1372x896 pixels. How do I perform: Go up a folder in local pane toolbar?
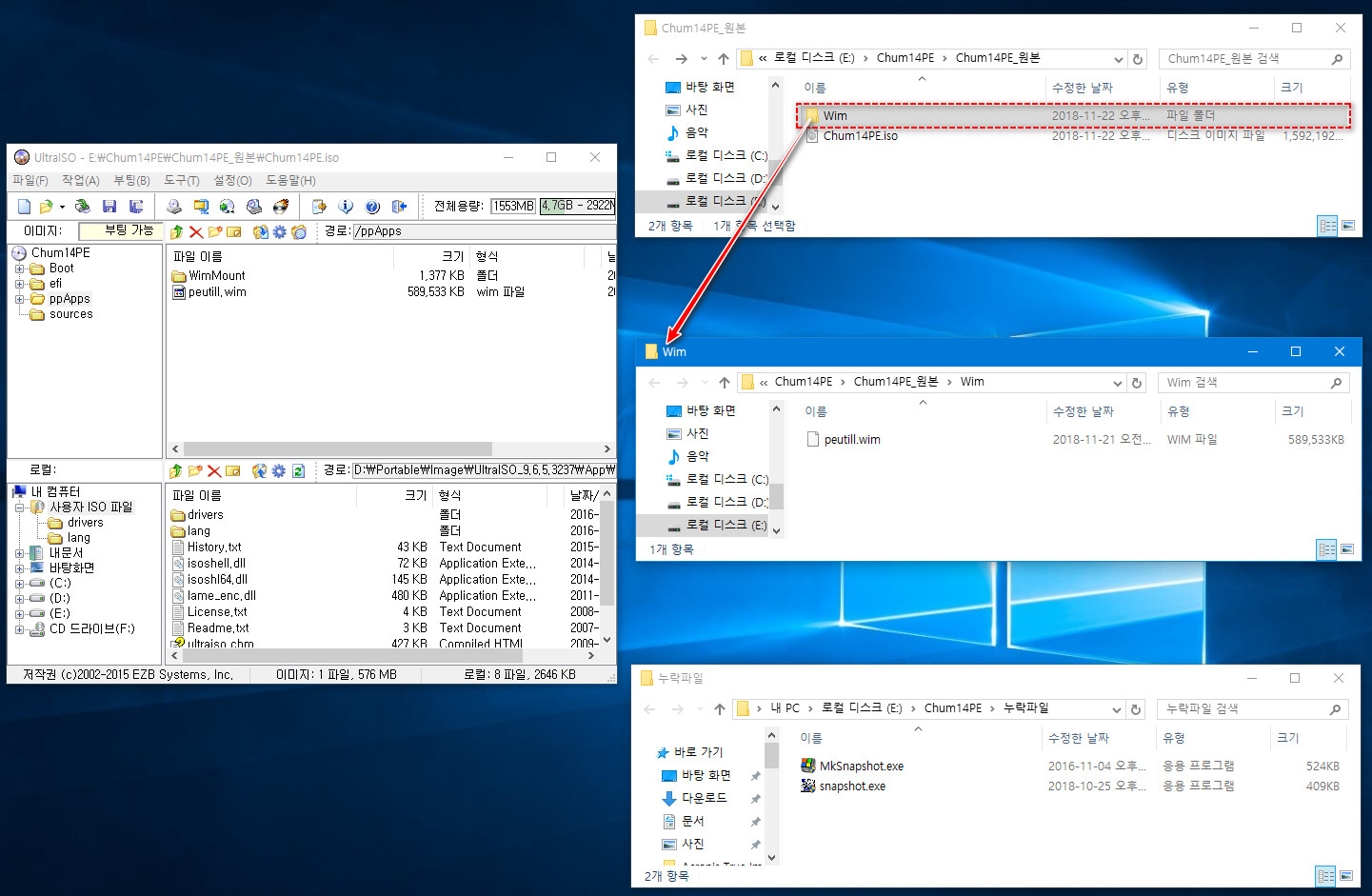(175, 470)
